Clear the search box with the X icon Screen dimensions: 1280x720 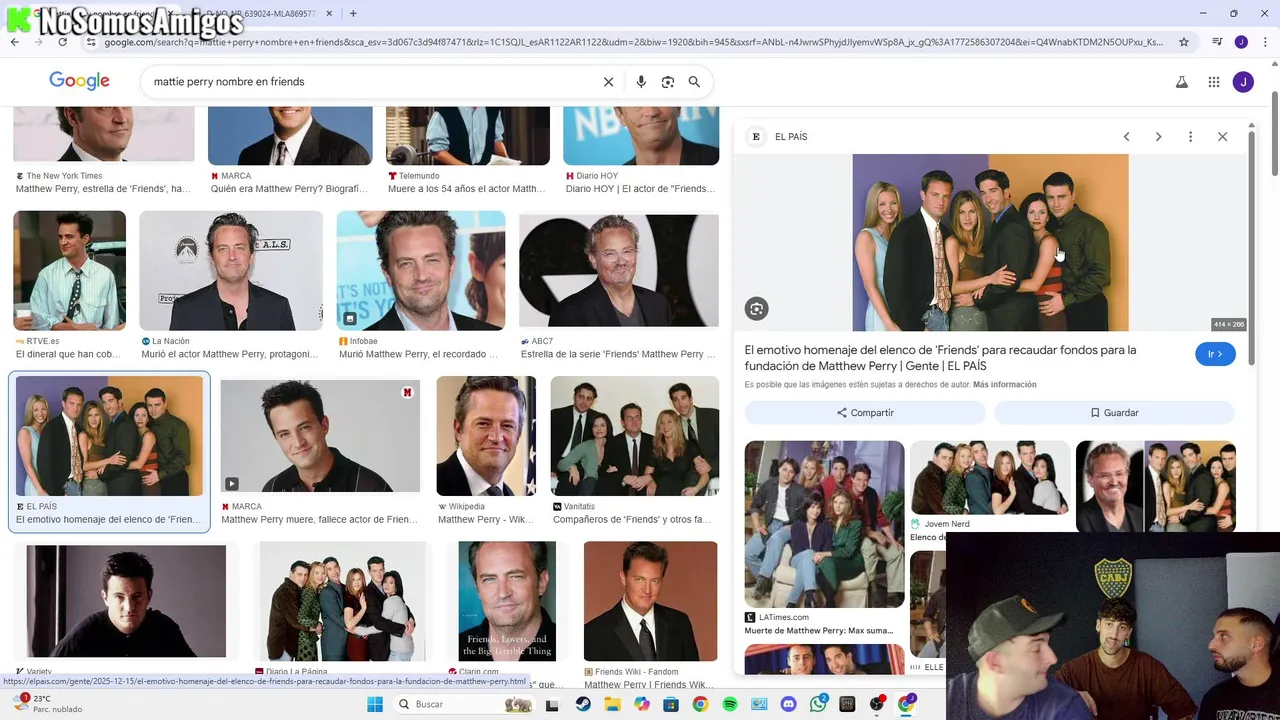click(608, 82)
